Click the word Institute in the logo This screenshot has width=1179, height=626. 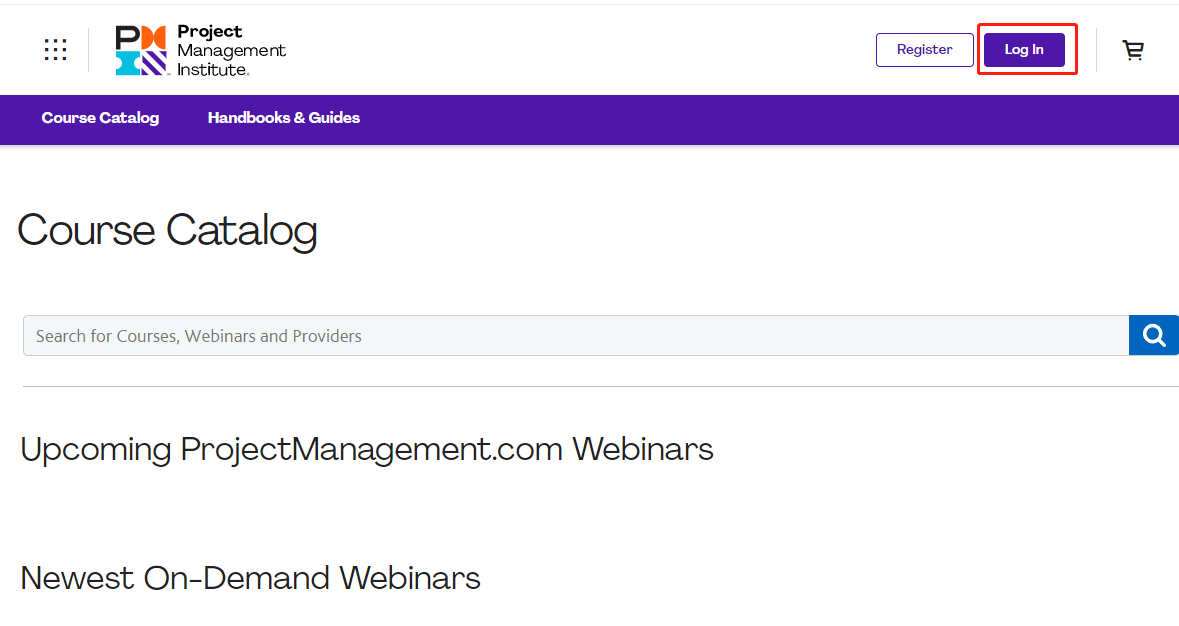coord(213,70)
